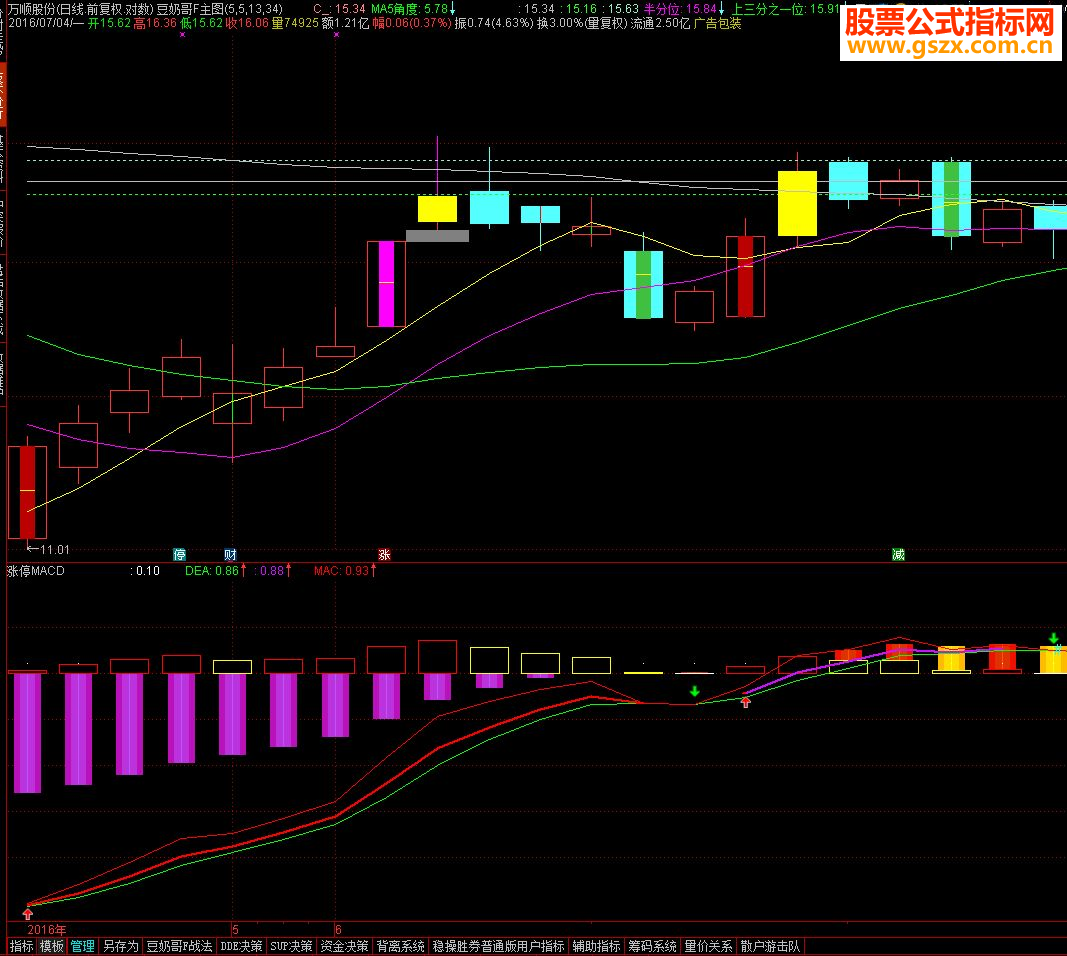Open the 背离系统 tab
Image resolution: width=1067 pixels, height=956 pixels.
click(401, 946)
